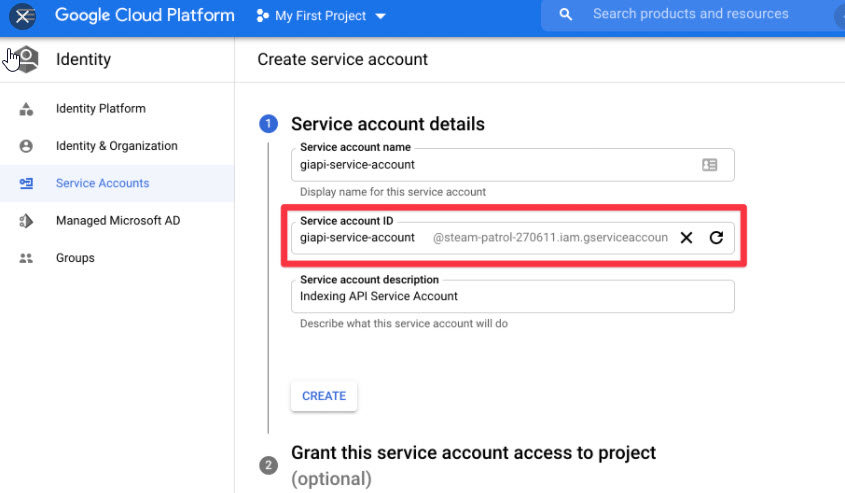Click the Service Accounts sidebar icon
This screenshot has height=493, width=845.
coord(27,184)
